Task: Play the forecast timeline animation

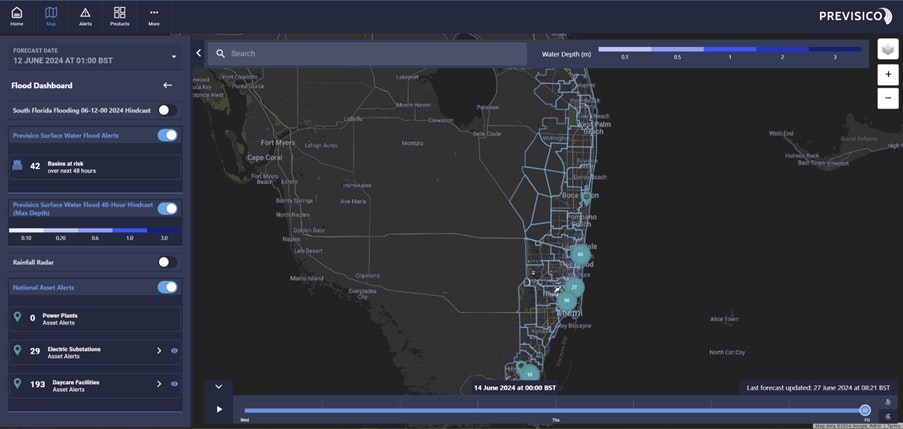Action: tap(219, 409)
